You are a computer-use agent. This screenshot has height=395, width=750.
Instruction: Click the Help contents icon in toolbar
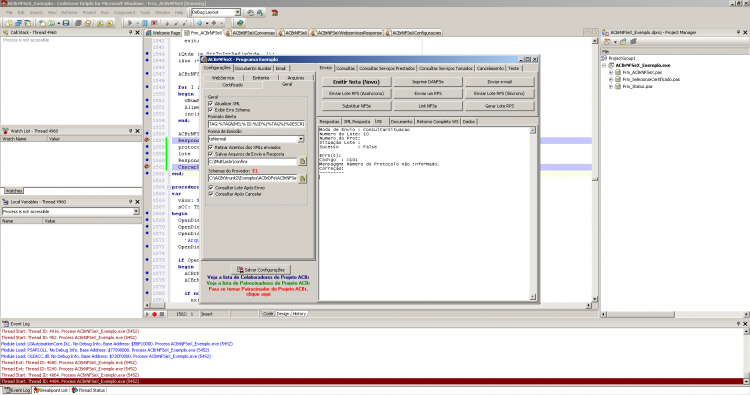point(240,23)
